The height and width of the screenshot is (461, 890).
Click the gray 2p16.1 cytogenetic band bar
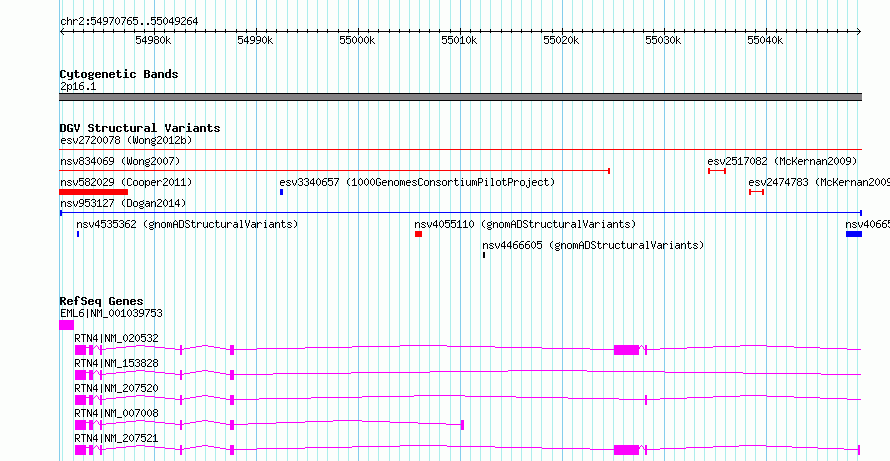(460, 97)
